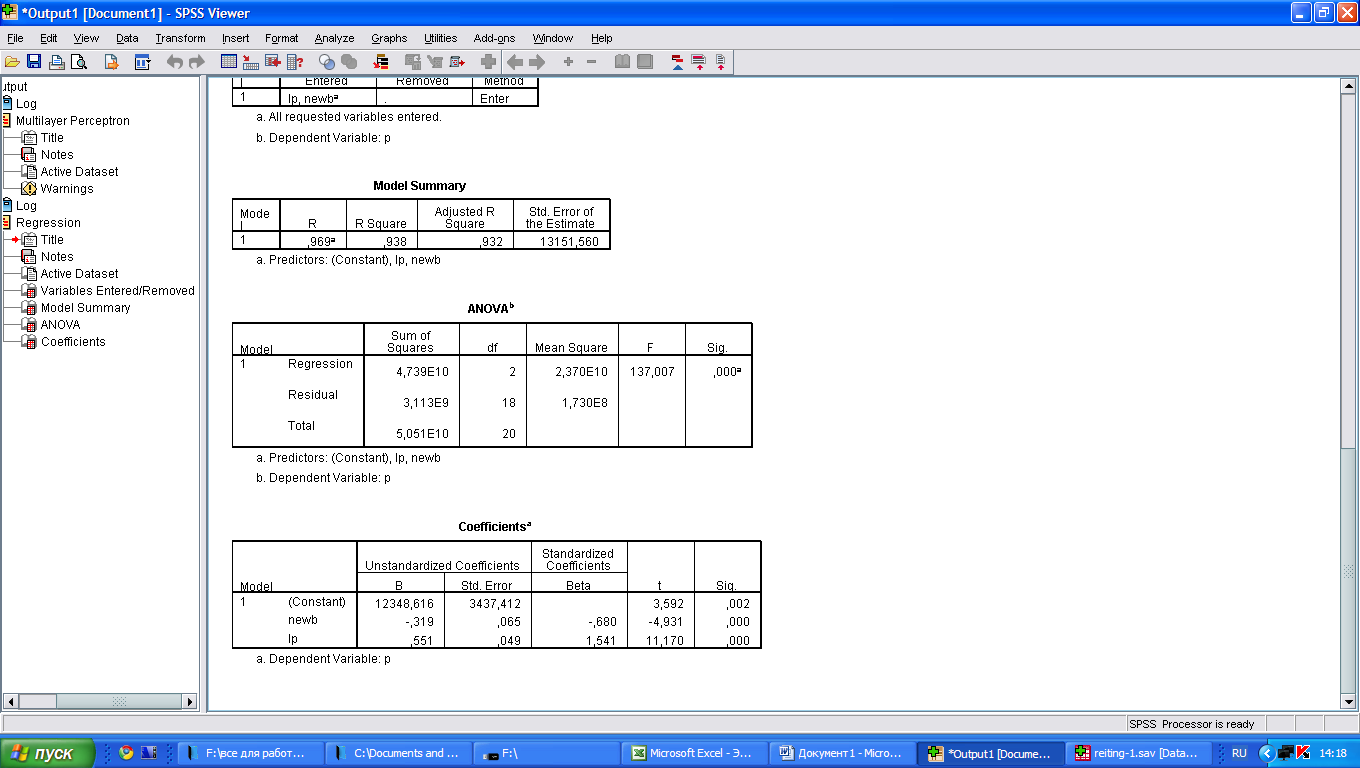Click the Redo arrow in toolbar
The image size is (1360, 768).
(x=196, y=62)
